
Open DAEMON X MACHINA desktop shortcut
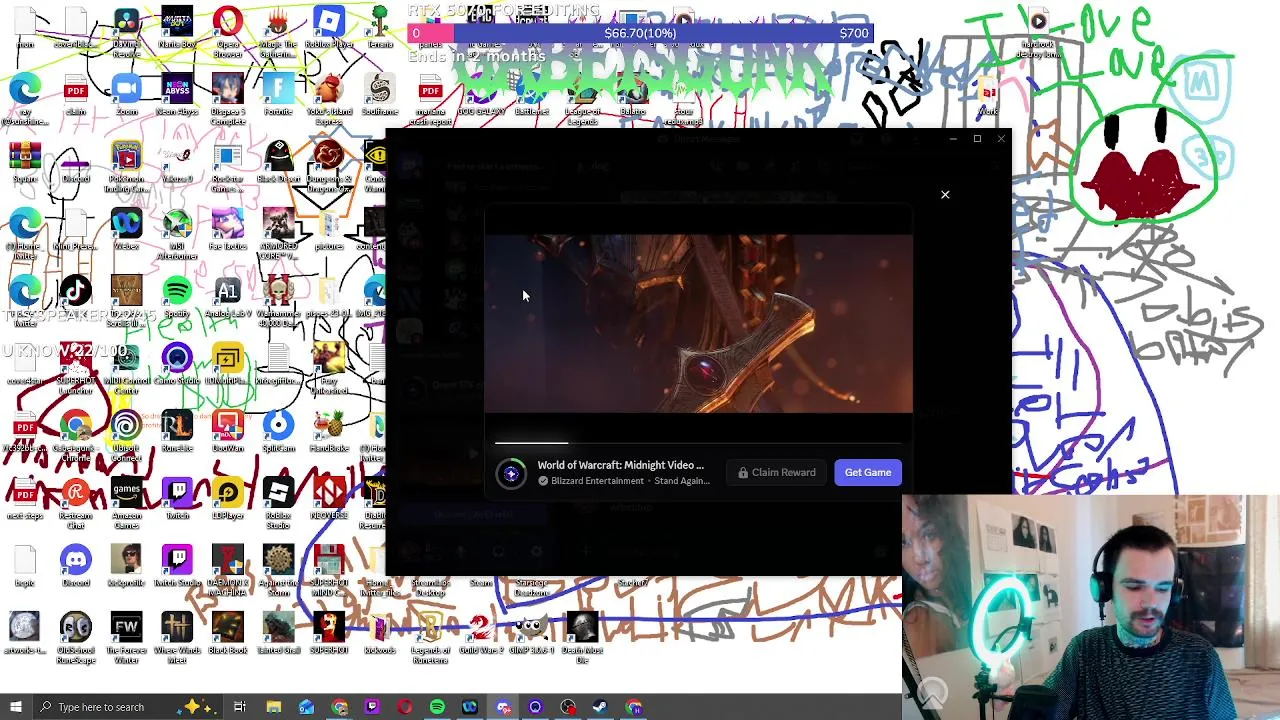point(228,570)
